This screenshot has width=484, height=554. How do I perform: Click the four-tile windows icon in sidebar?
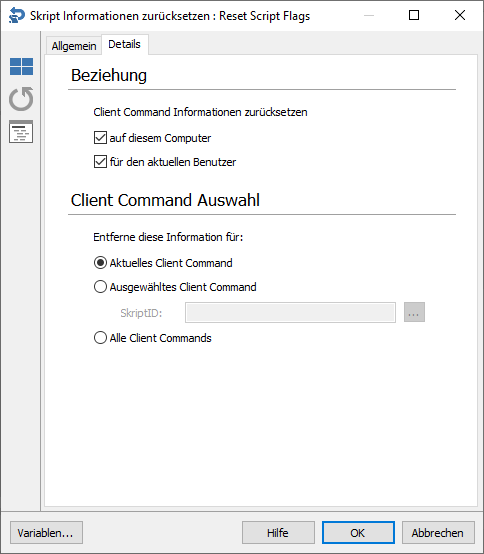point(22,66)
